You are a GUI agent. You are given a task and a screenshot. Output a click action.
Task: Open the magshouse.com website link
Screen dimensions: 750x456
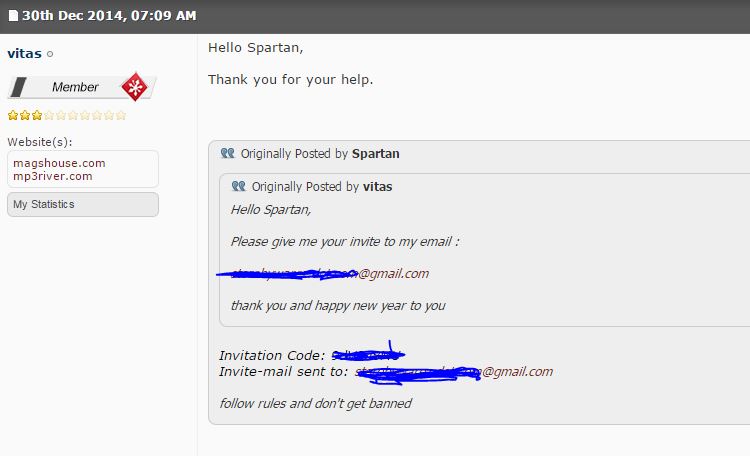click(59, 163)
